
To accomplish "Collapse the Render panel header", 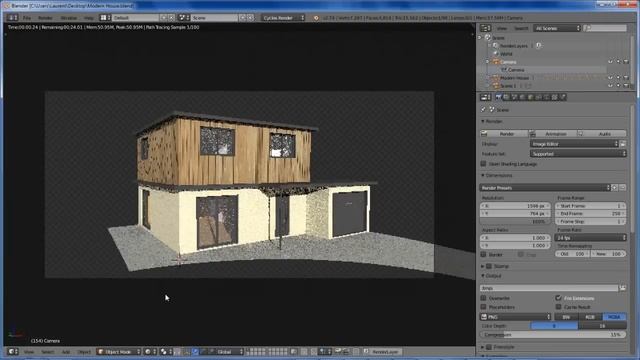I will pos(493,122).
